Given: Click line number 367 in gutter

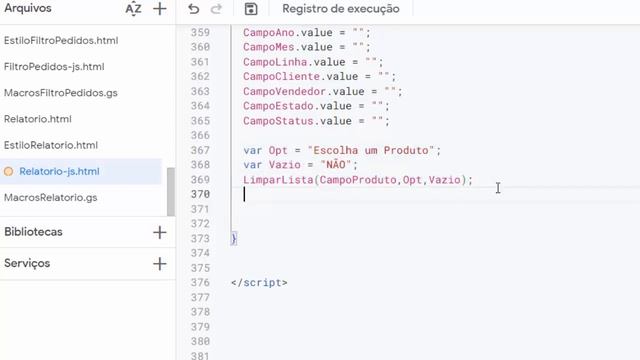Looking at the screenshot, I should coord(200,150).
